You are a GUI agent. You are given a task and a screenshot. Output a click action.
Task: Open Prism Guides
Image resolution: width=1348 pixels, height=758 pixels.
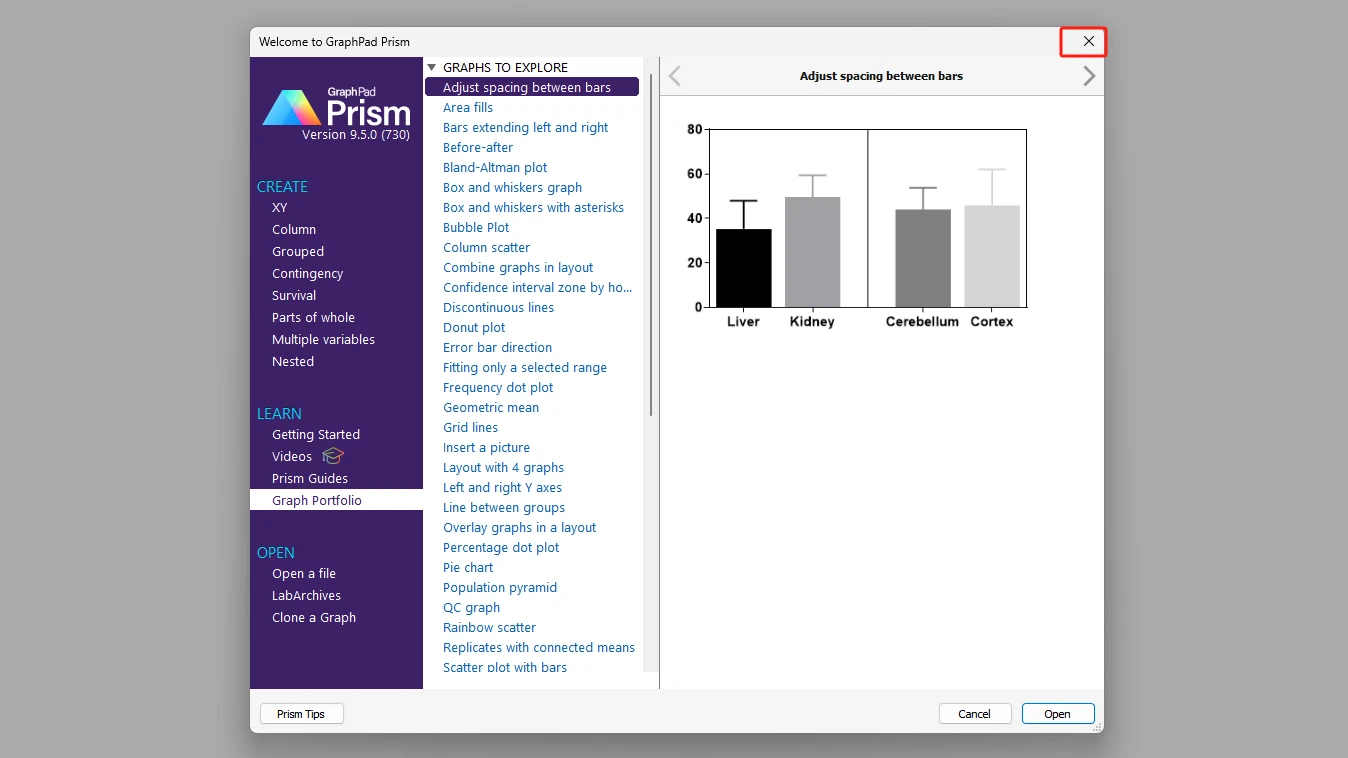tap(310, 478)
